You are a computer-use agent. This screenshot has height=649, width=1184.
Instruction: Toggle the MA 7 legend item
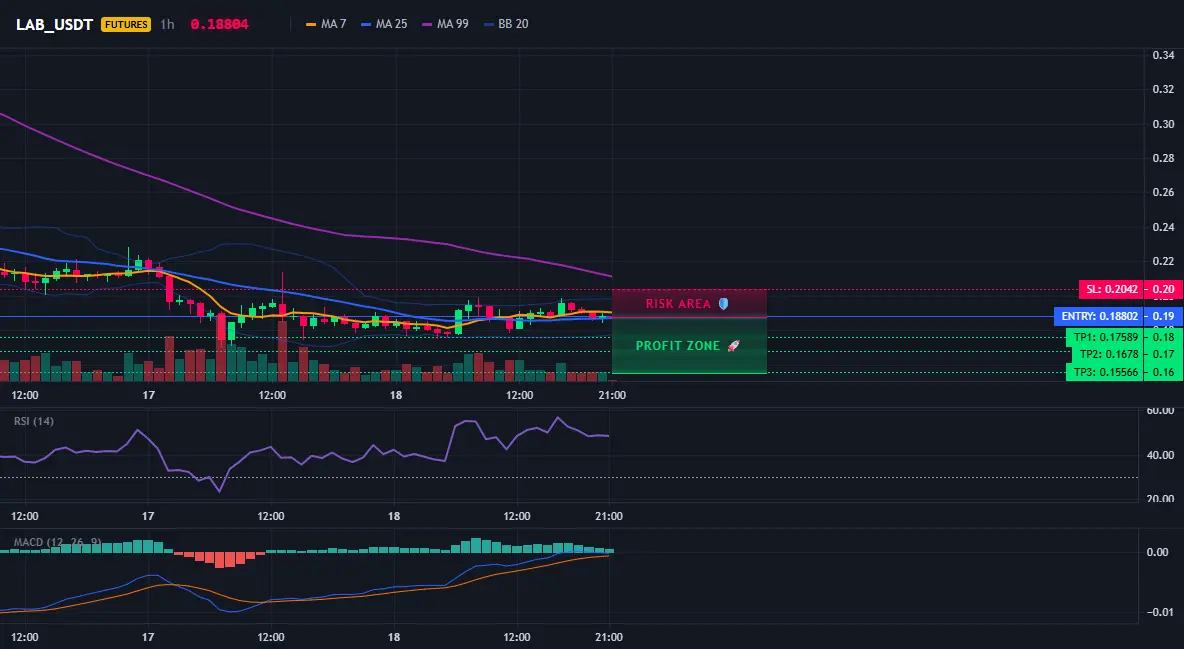pos(326,24)
